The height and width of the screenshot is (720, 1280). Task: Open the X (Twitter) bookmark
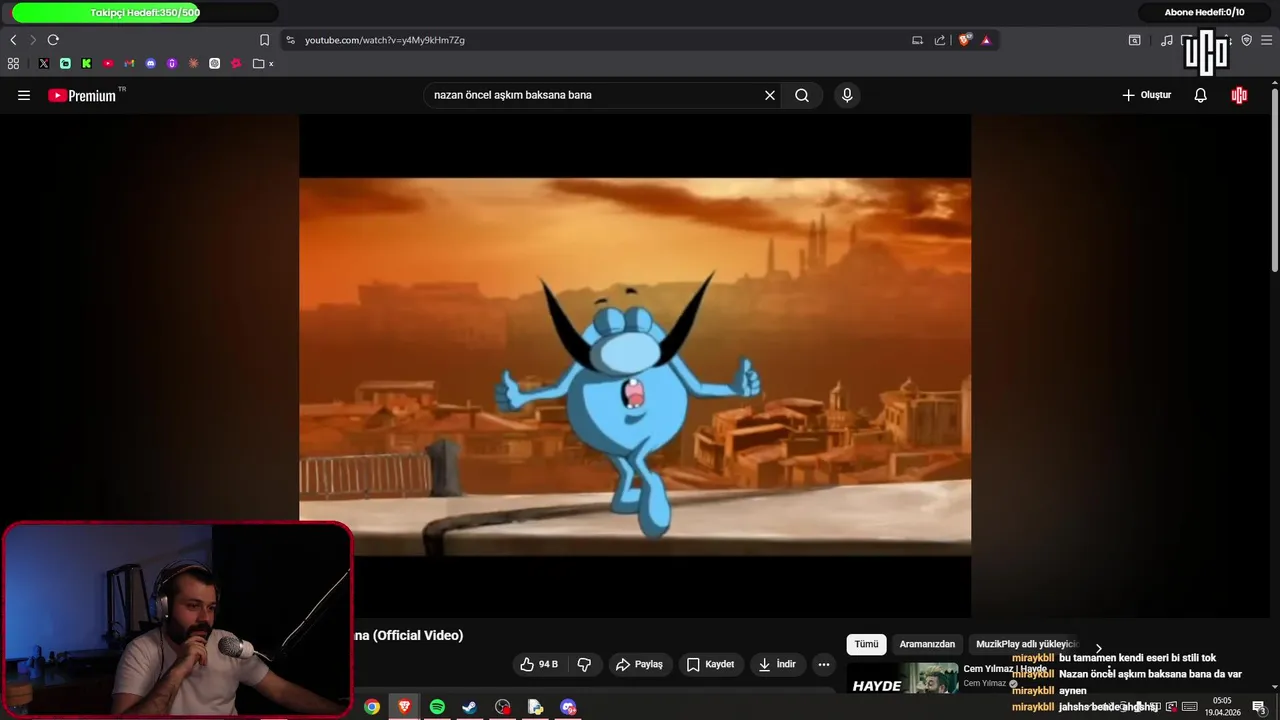(x=44, y=63)
